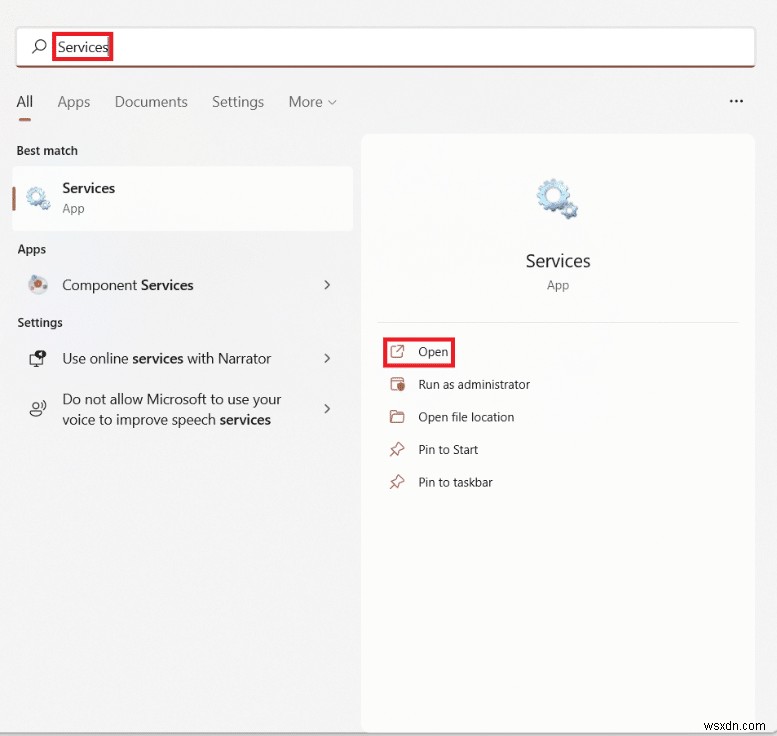The height and width of the screenshot is (736, 777).
Task: Click the Component Services app icon
Action: pyautogui.click(x=38, y=284)
